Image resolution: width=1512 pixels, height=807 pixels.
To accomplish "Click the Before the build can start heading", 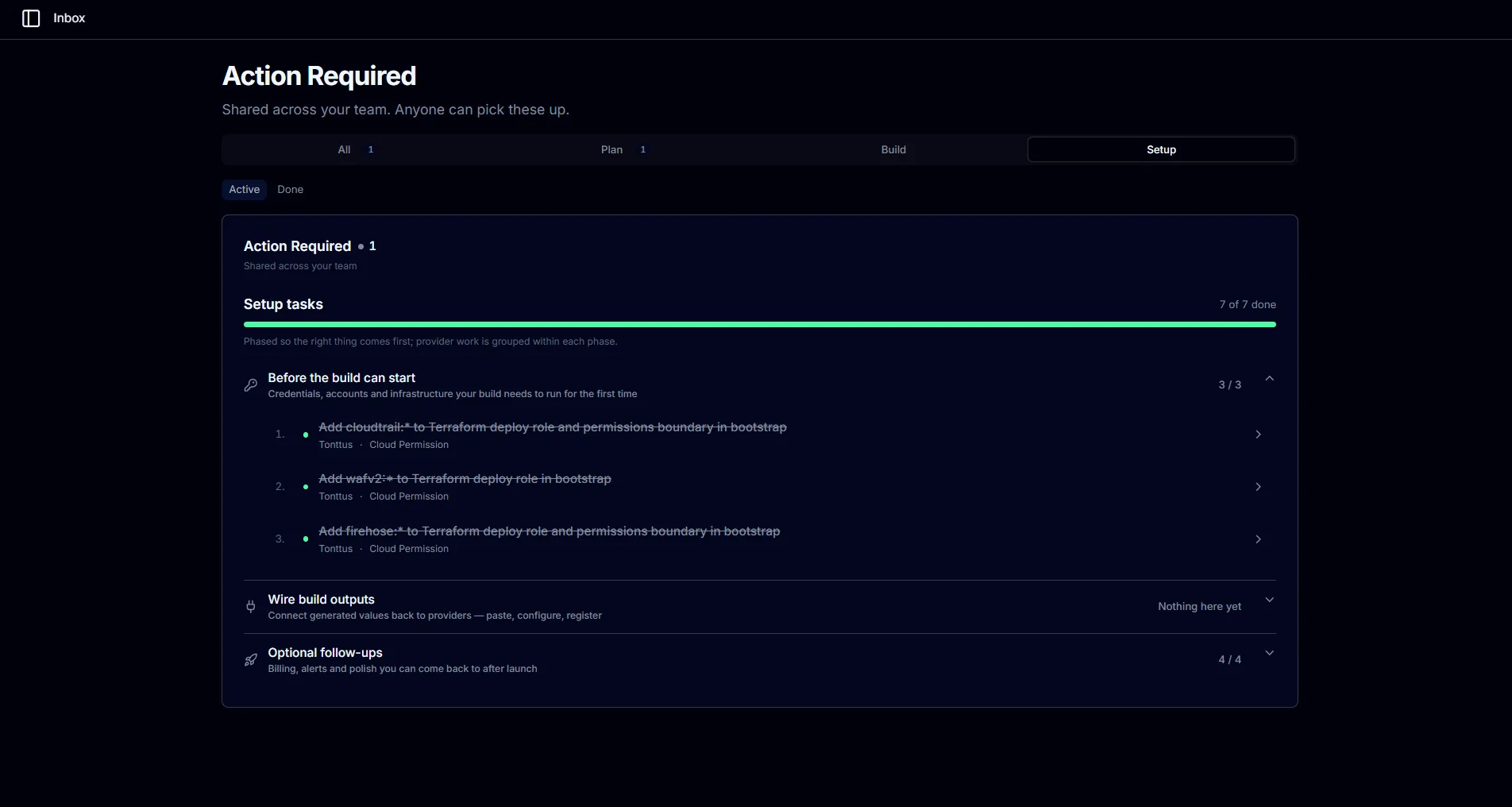I will click(341, 377).
